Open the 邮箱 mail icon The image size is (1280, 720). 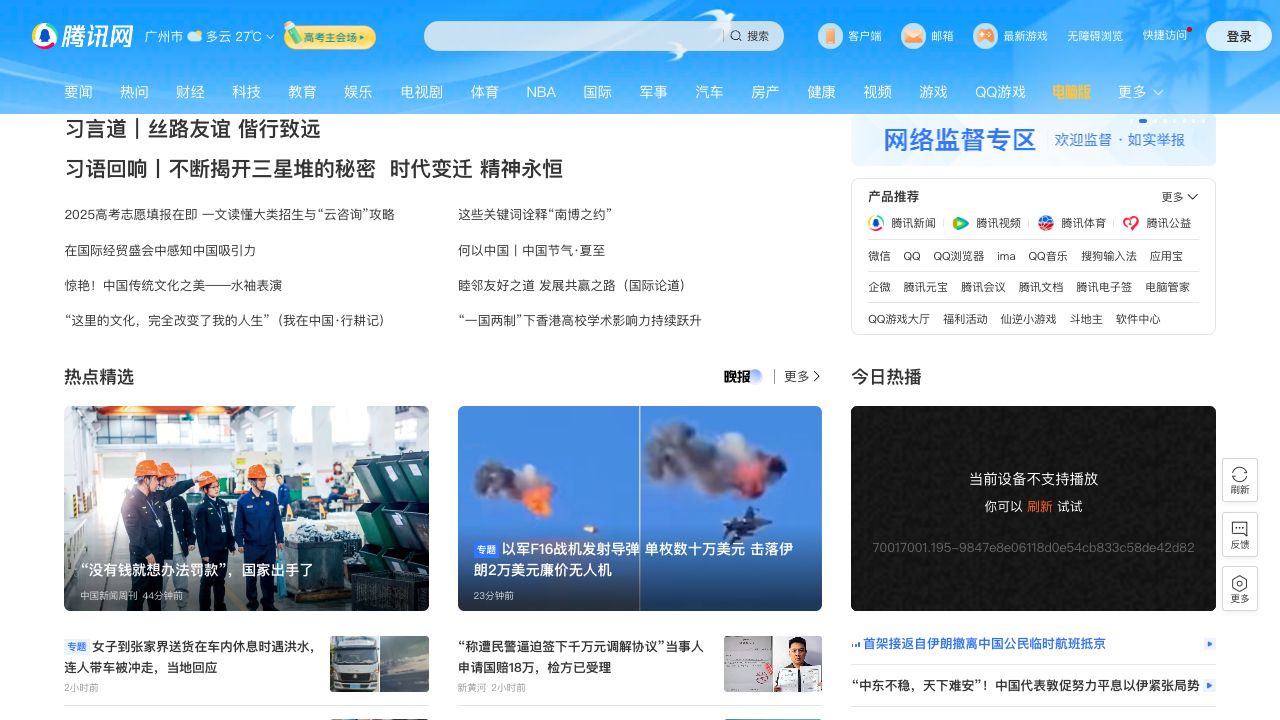click(x=913, y=36)
